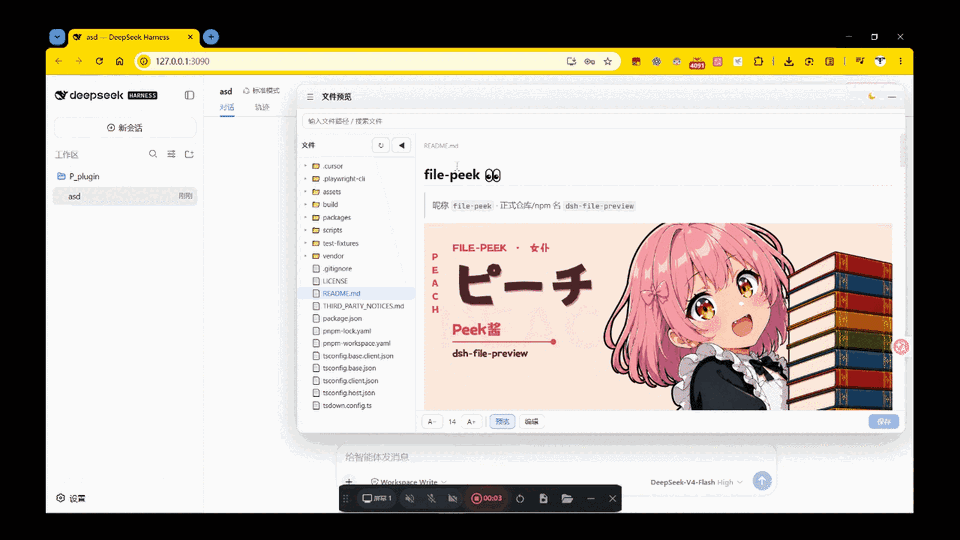The image size is (960, 540).
Task: Refresh the file tree list
Action: pyautogui.click(x=381, y=145)
